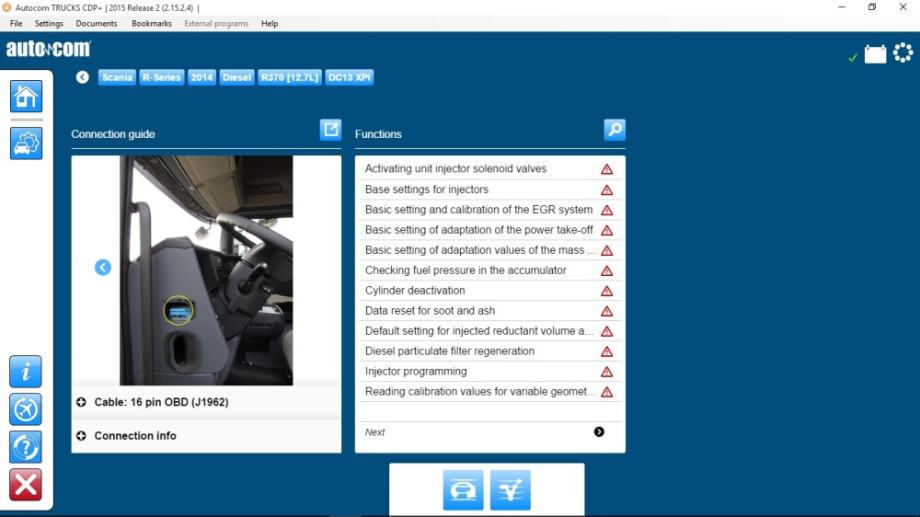920x517 pixels.
Task: Select Injector programming function
Action: [x=490, y=371]
